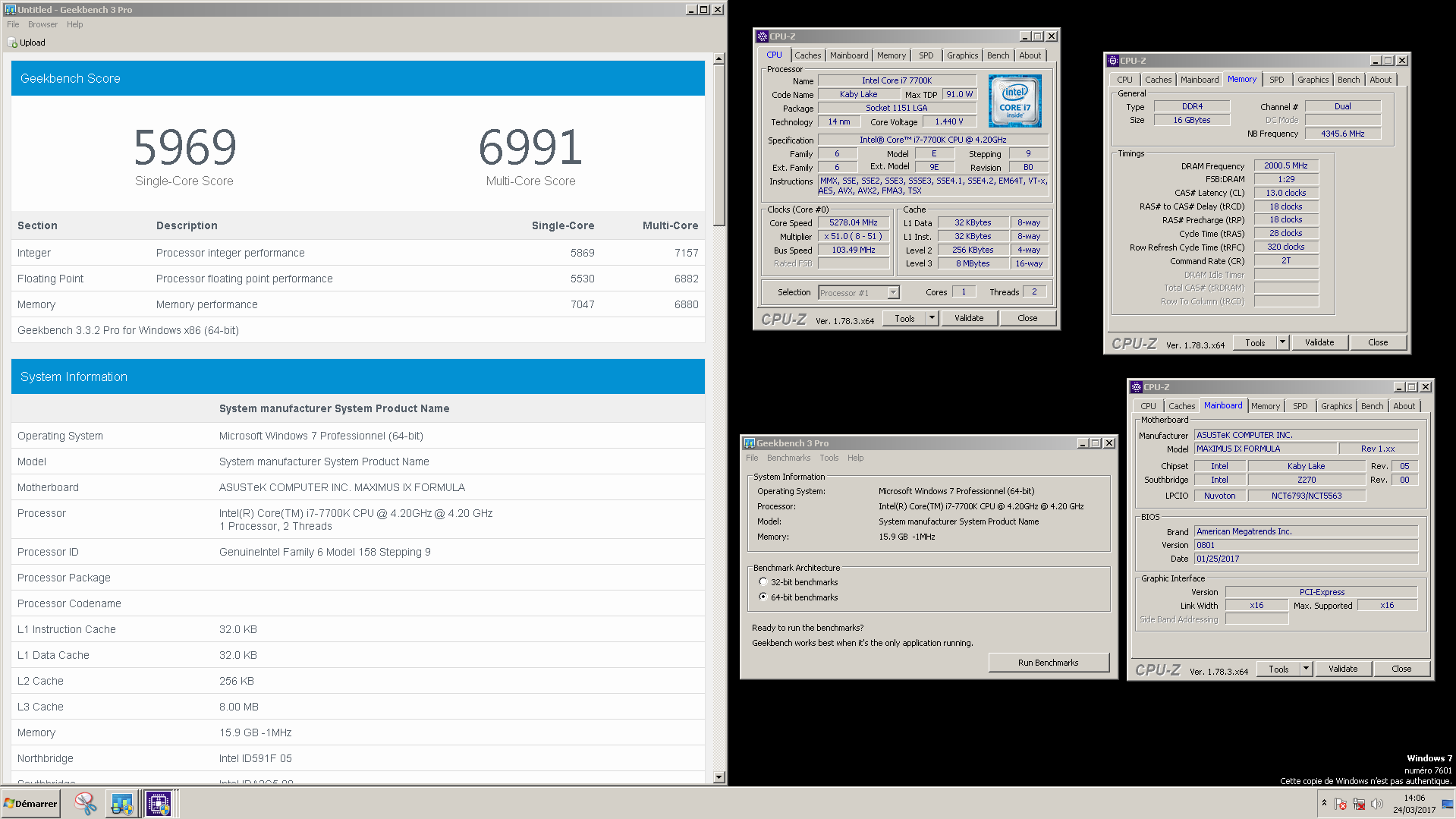Expand Tools arrow in CPU-Z Memory window
The width and height of the screenshot is (1456, 819).
point(1283,342)
